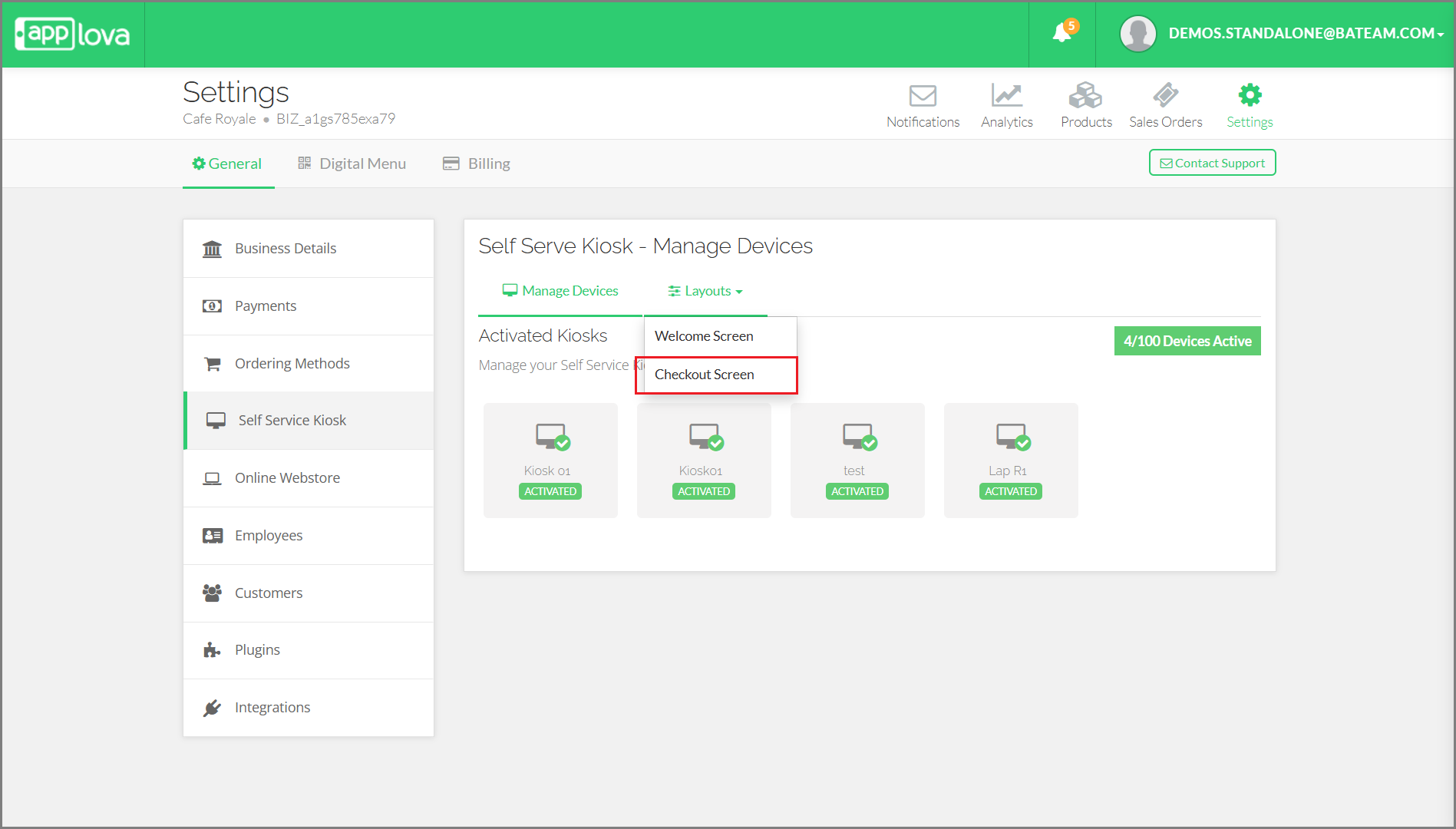Image resolution: width=1456 pixels, height=829 pixels.
Task: Open Business Details in the sidebar
Action: tap(309, 249)
